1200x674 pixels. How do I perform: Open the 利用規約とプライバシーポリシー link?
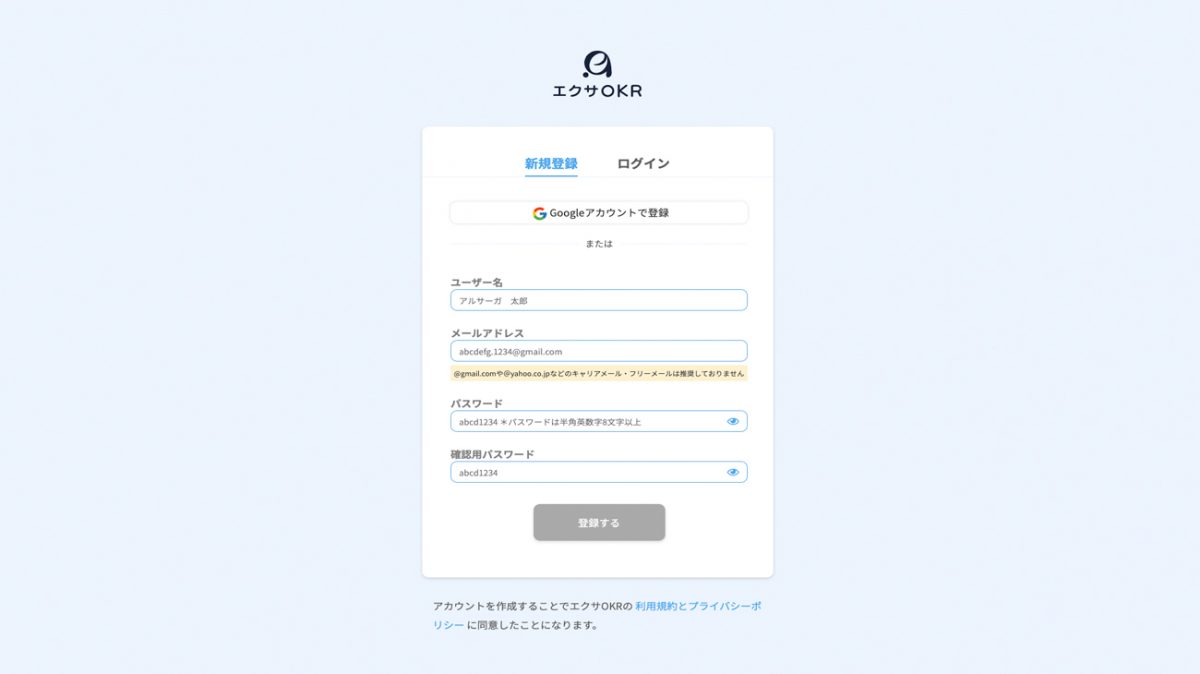pos(597,615)
